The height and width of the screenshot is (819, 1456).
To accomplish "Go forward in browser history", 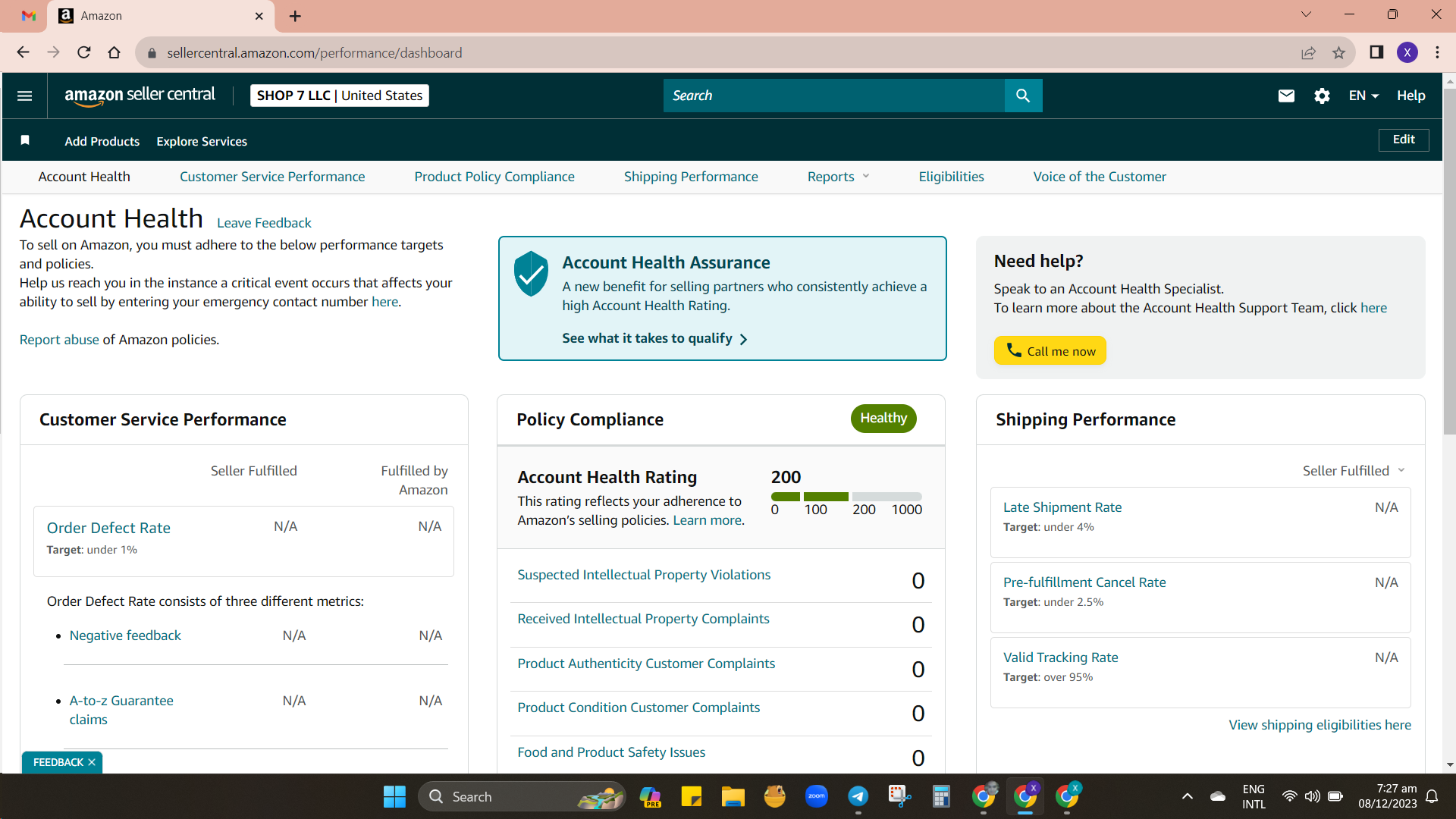I will pyautogui.click(x=53, y=52).
